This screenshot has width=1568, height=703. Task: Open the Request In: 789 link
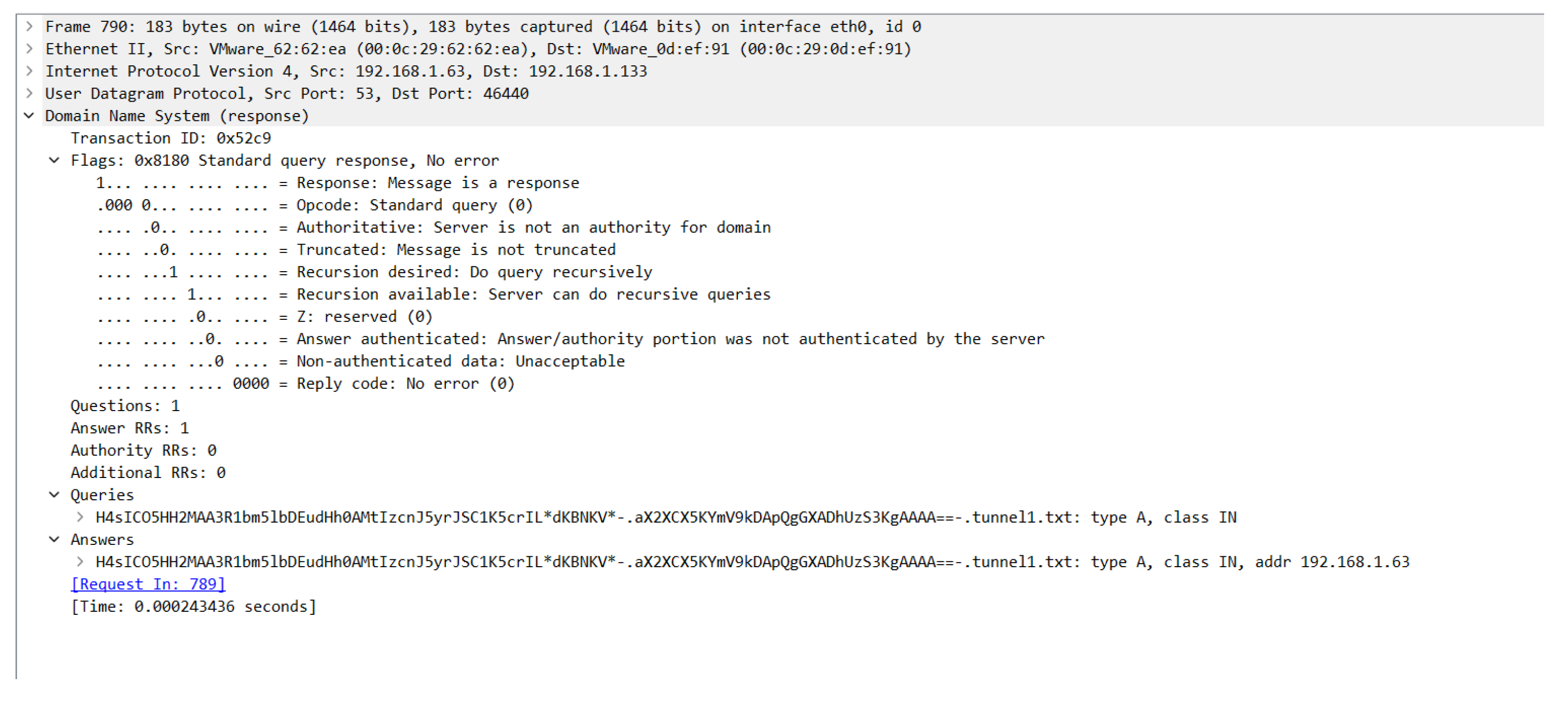pyautogui.click(x=148, y=584)
